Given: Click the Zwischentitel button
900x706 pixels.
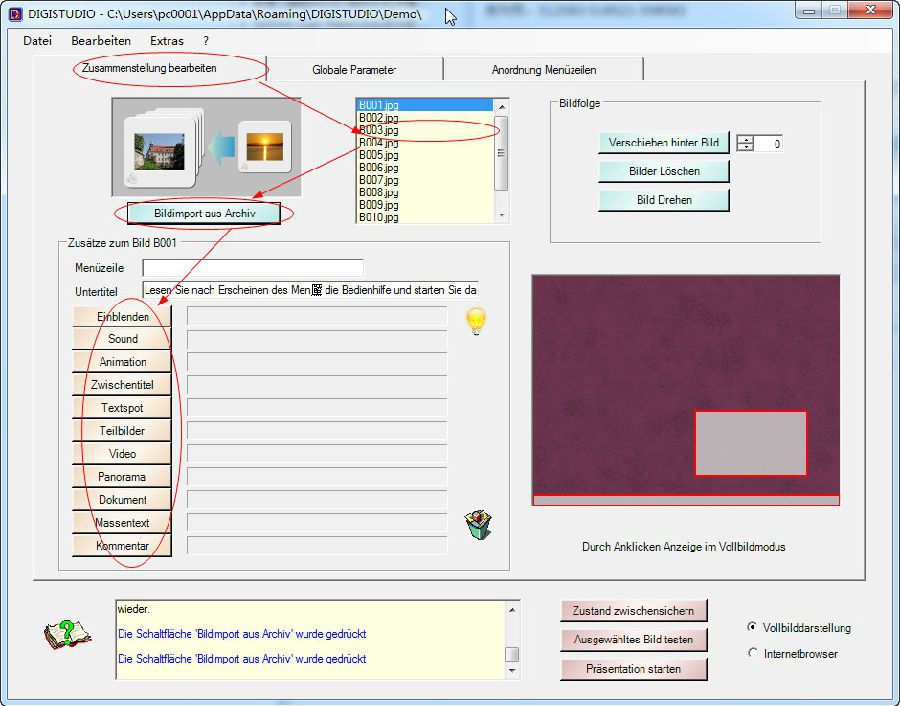Looking at the screenshot, I should click(x=122, y=385).
